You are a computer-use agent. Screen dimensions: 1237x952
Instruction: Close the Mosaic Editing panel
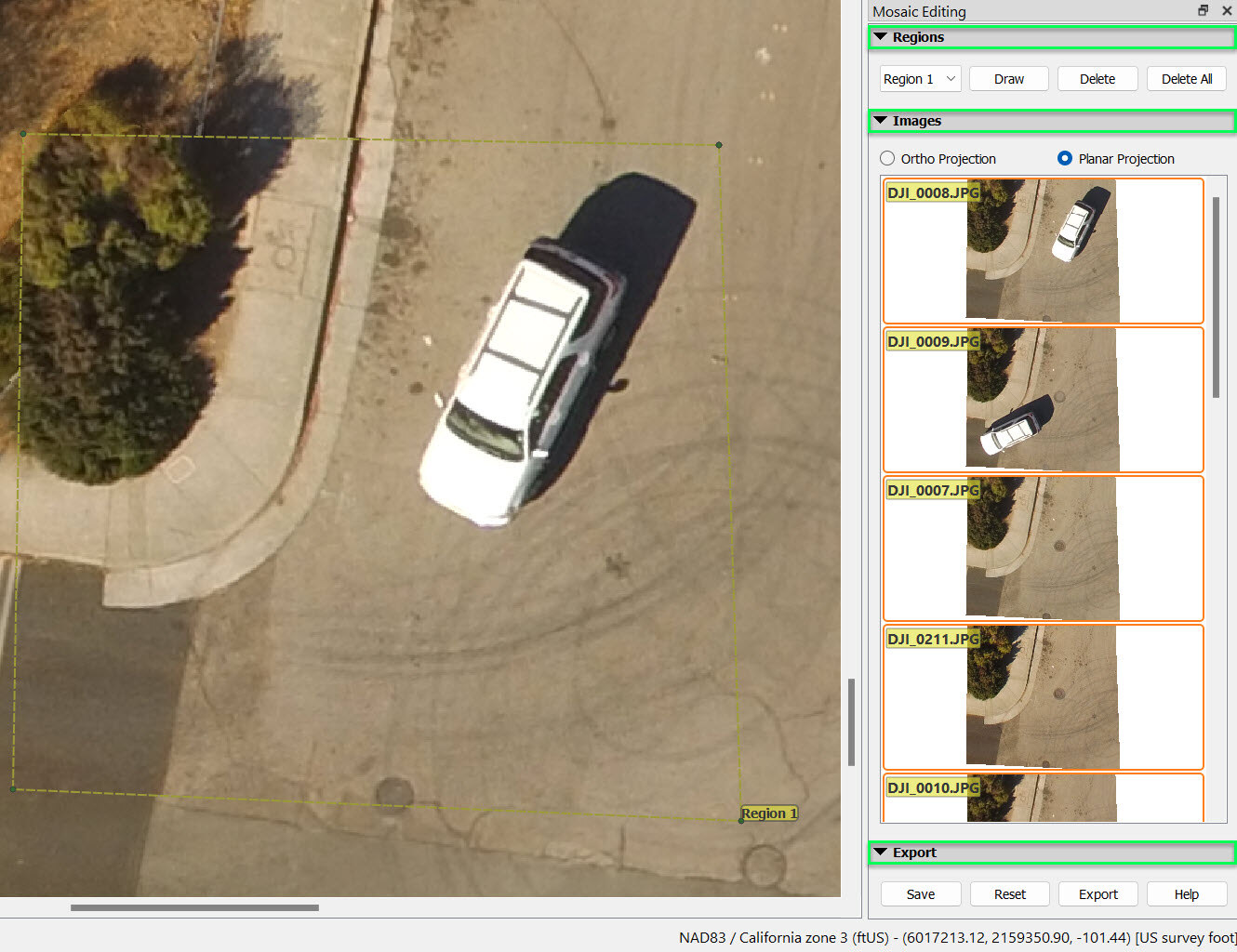pos(1227,10)
